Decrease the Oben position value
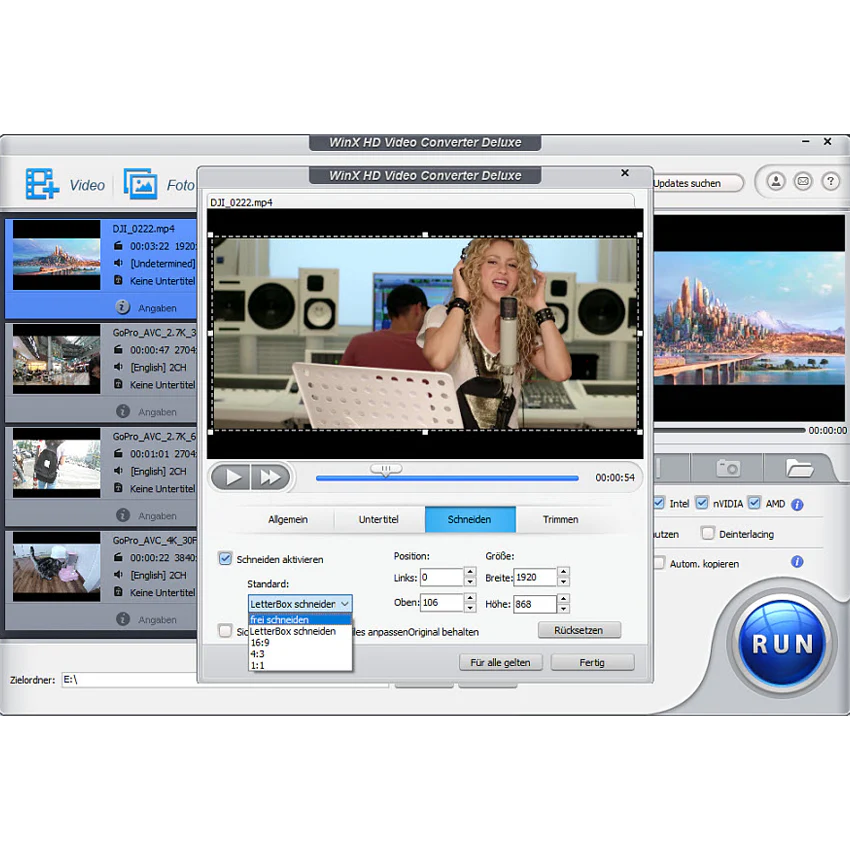850x850 pixels. coord(470,608)
